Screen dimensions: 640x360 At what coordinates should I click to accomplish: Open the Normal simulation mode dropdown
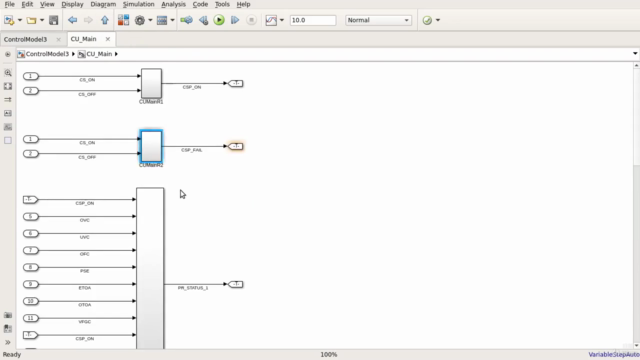coord(378,20)
